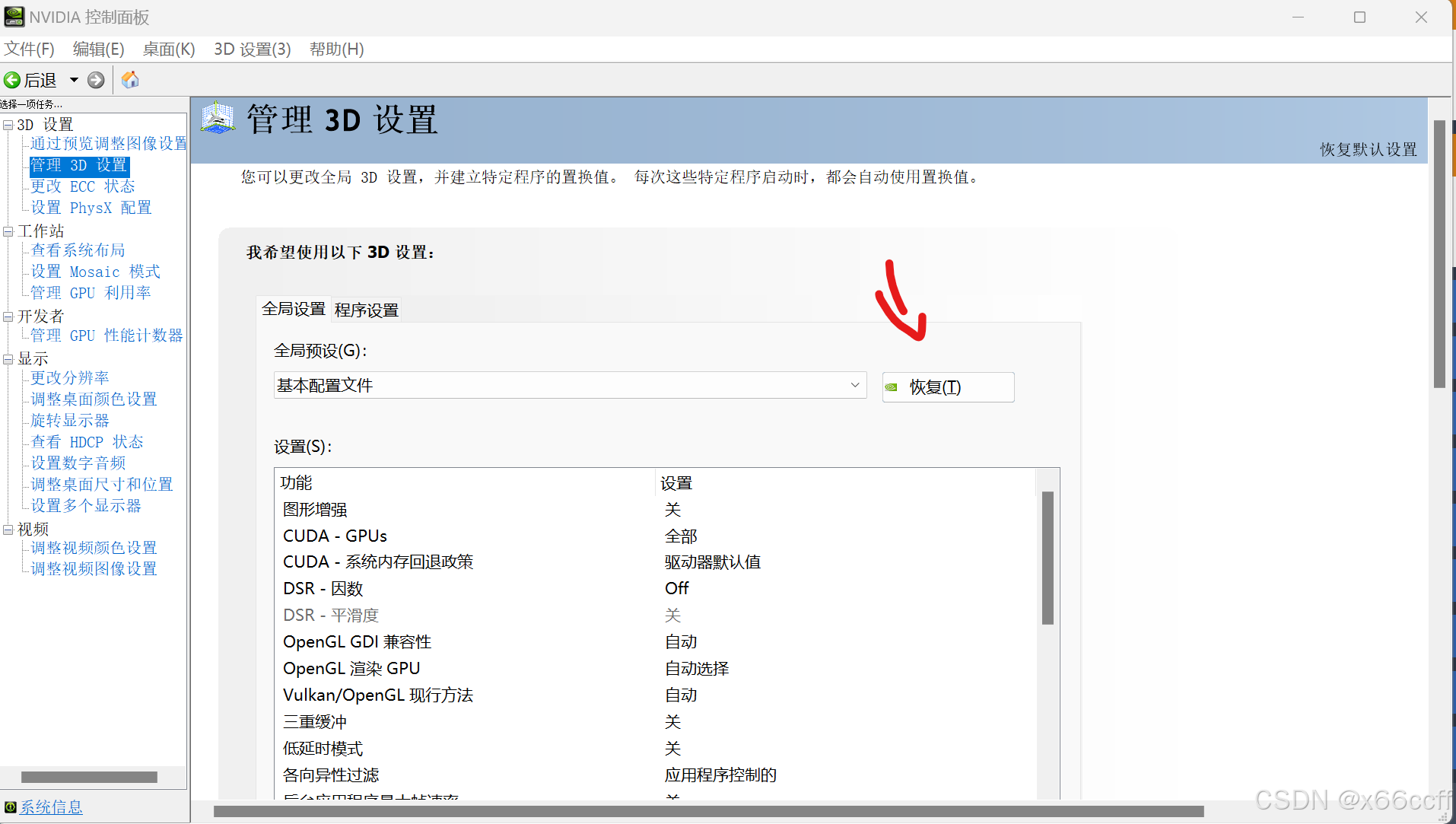Screen dimensions: 1456x824
Task: Select 管理 GPU 利用率 in the tree
Action: [x=91, y=293]
